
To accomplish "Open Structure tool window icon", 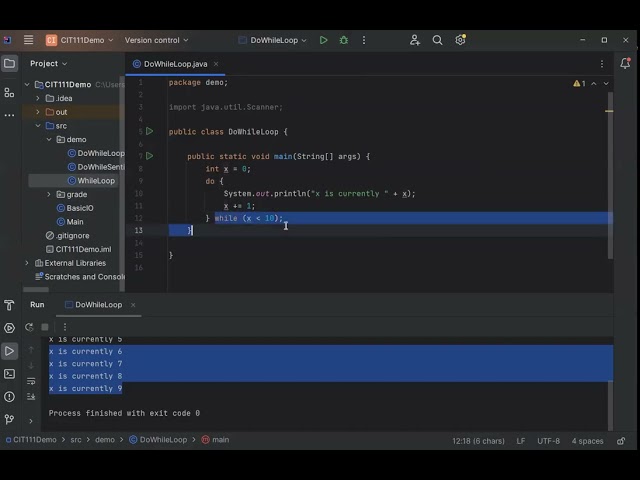I will click(x=9, y=93).
